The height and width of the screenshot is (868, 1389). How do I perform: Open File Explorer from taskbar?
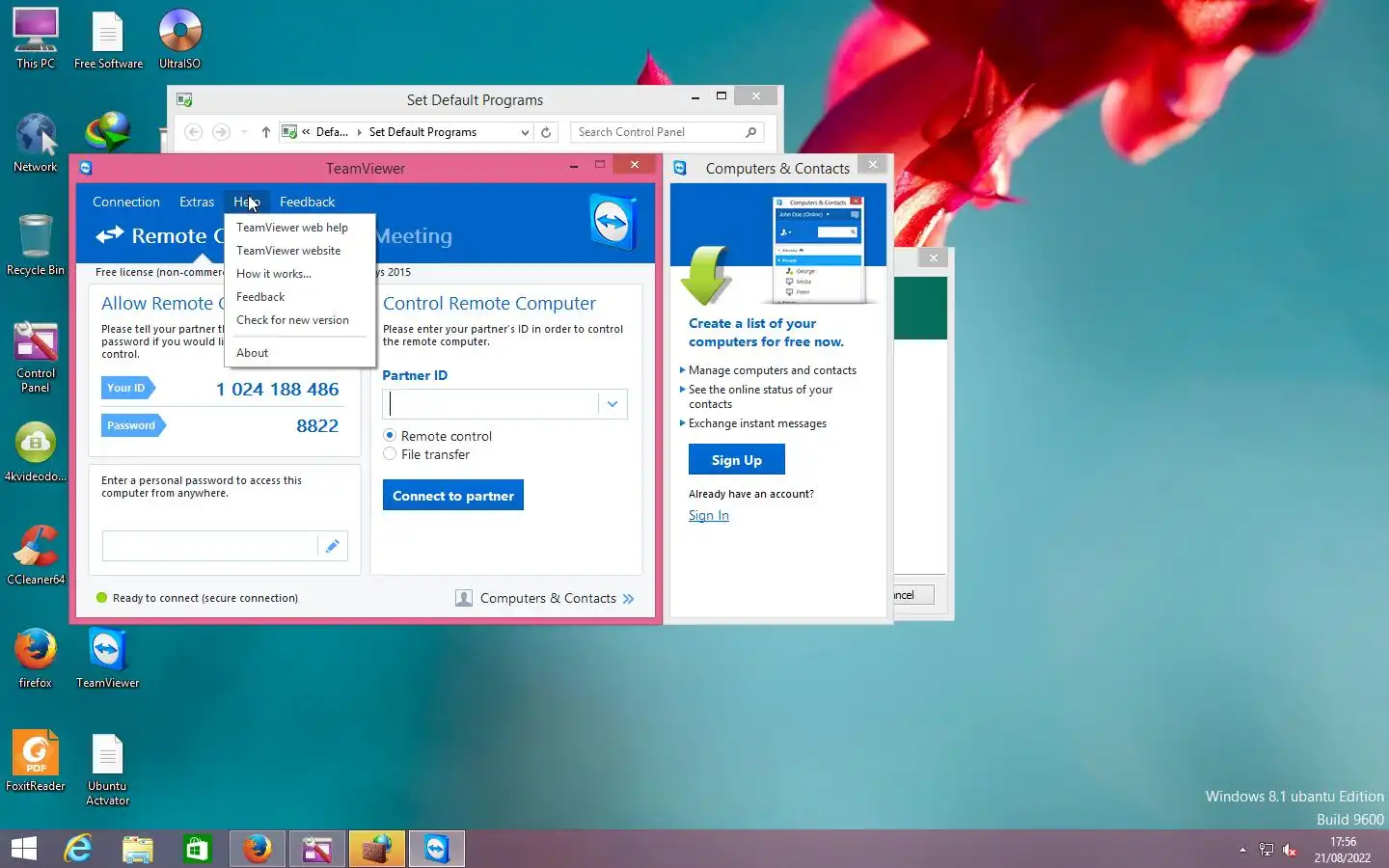click(x=138, y=849)
